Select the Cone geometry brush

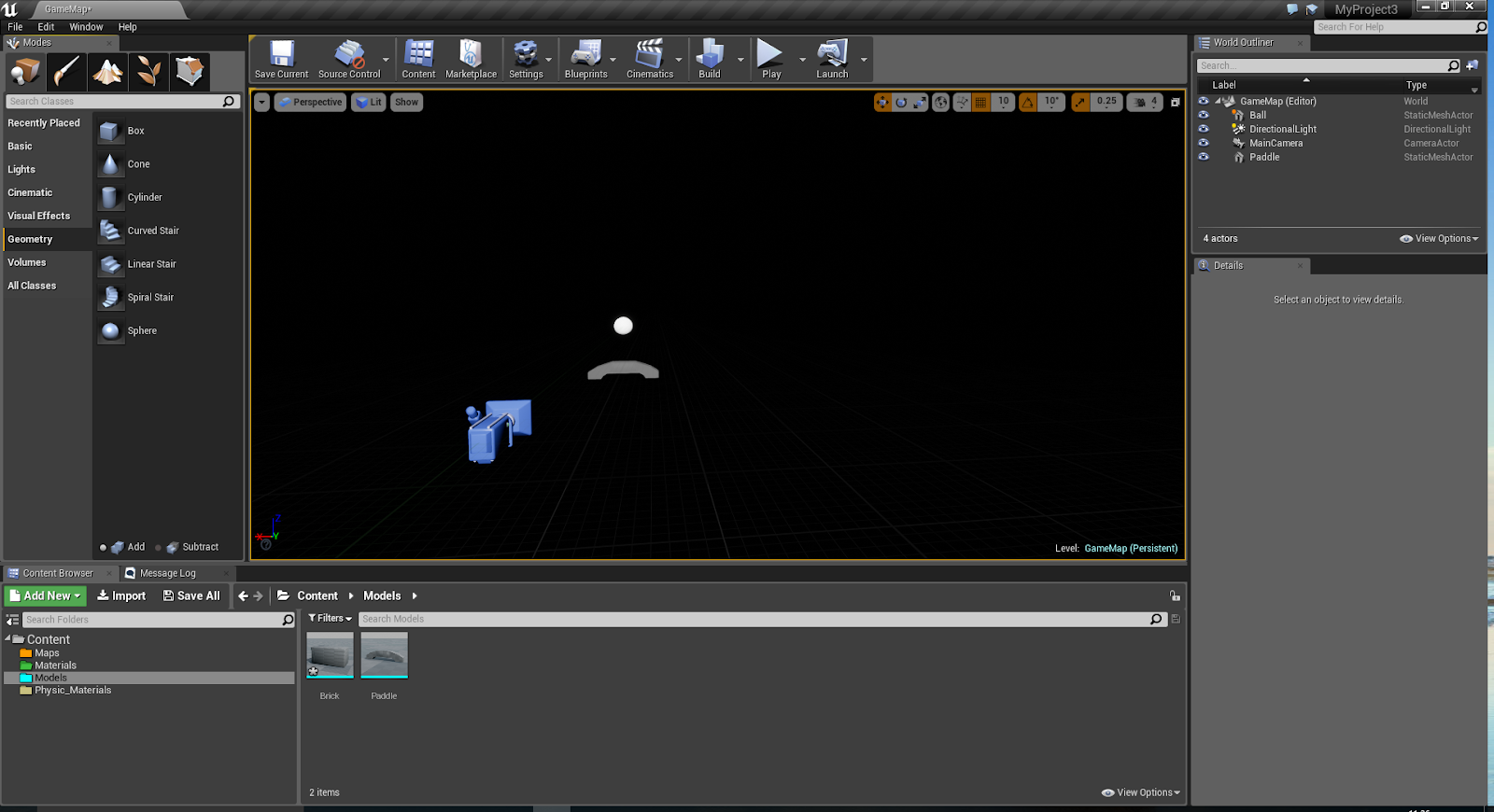[169, 164]
